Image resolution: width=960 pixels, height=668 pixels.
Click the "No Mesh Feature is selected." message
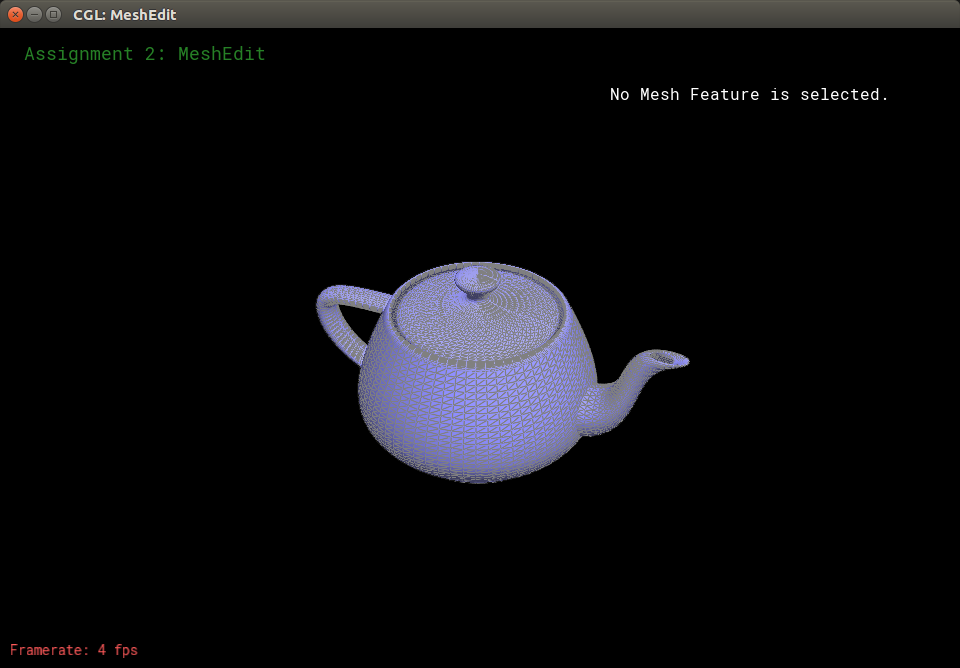coord(749,95)
